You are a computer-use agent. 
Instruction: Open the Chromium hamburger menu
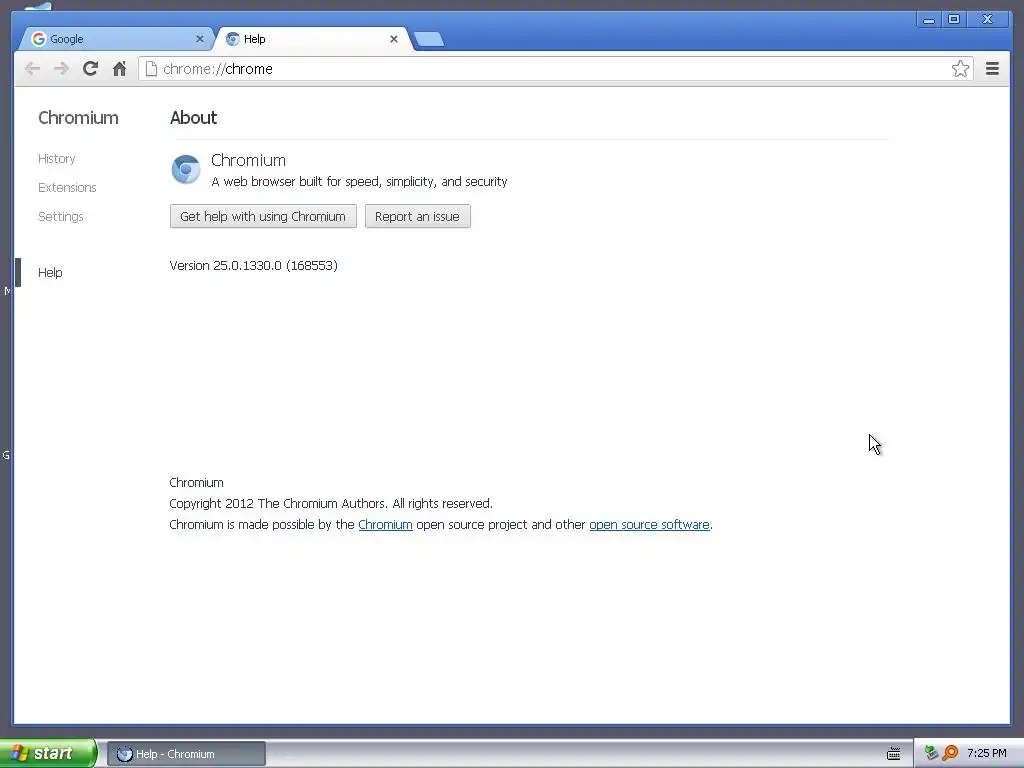pos(992,69)
